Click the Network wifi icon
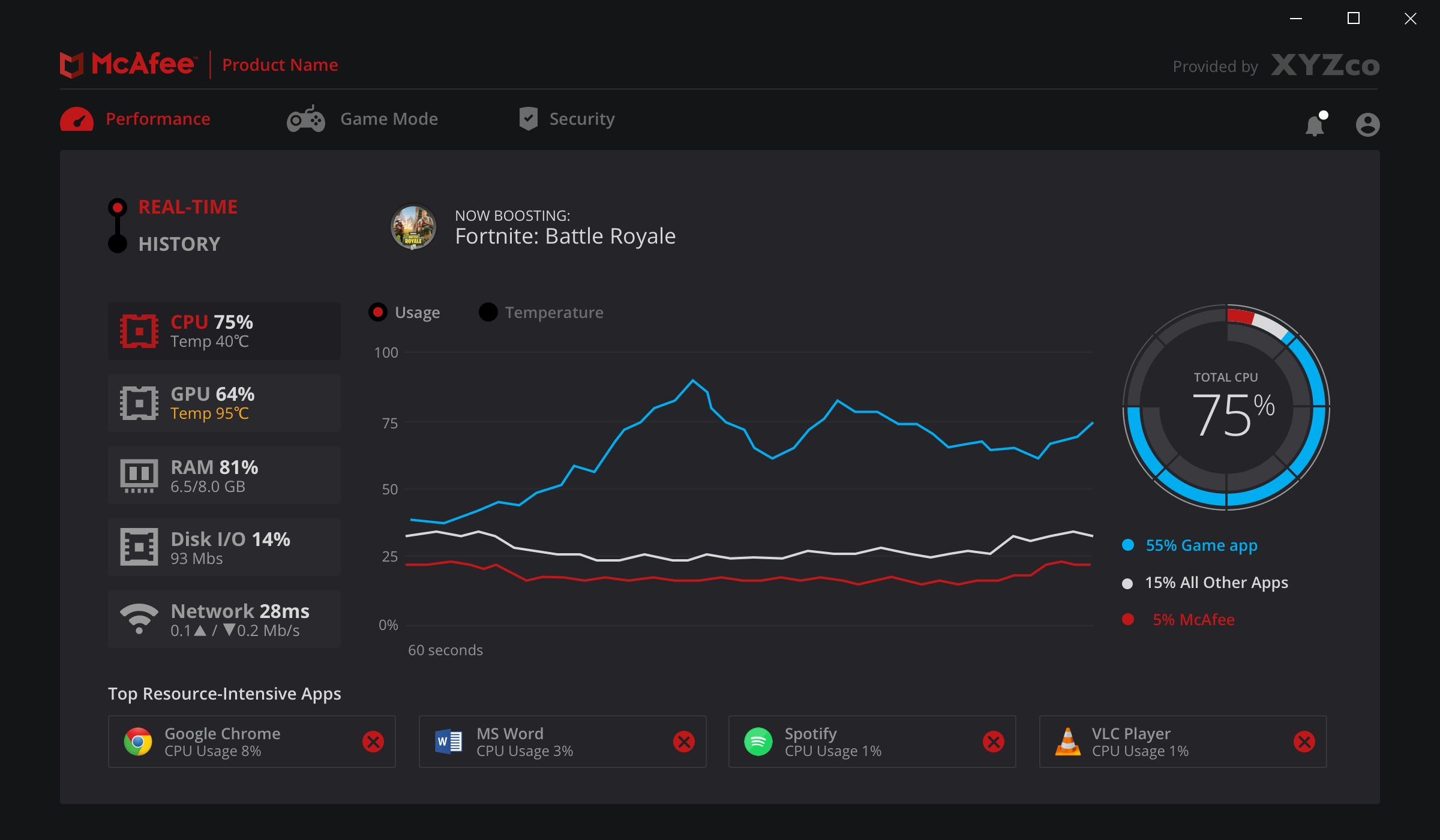This screenshot has height=840, width=1440. (x=139, y=618)
